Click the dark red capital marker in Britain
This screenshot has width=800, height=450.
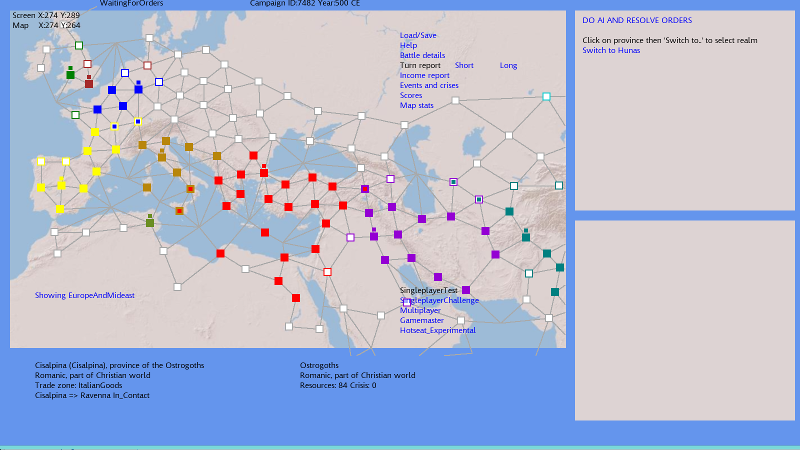[x=88, y=83]
